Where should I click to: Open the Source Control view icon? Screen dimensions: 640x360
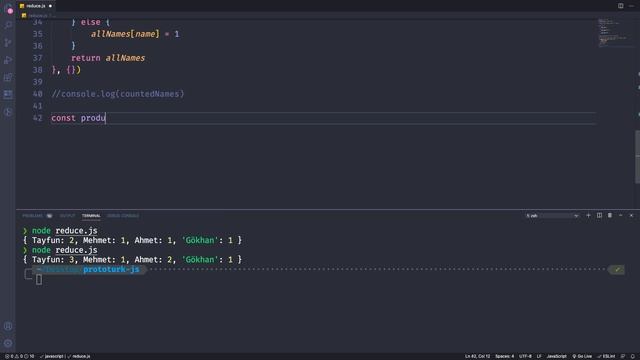[x=8, y=42]
